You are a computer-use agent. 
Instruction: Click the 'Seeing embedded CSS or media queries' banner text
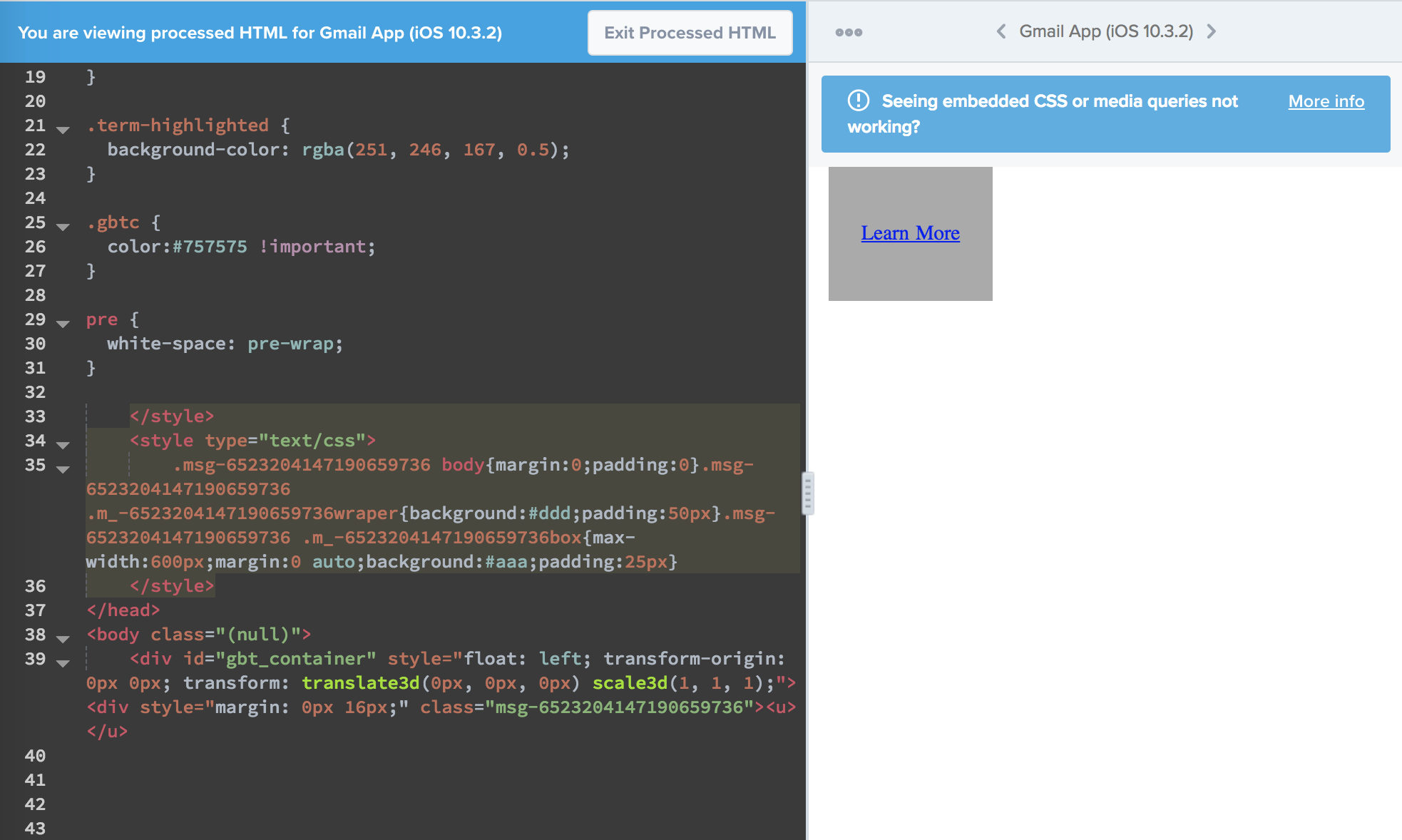[1043, 114]
